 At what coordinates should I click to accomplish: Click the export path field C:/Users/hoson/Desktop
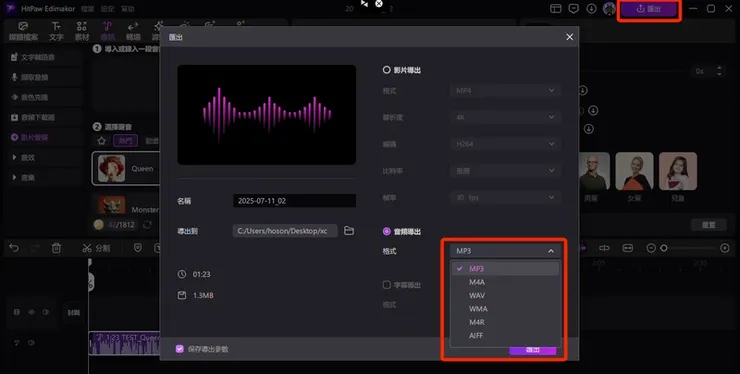tap(285, 230)
